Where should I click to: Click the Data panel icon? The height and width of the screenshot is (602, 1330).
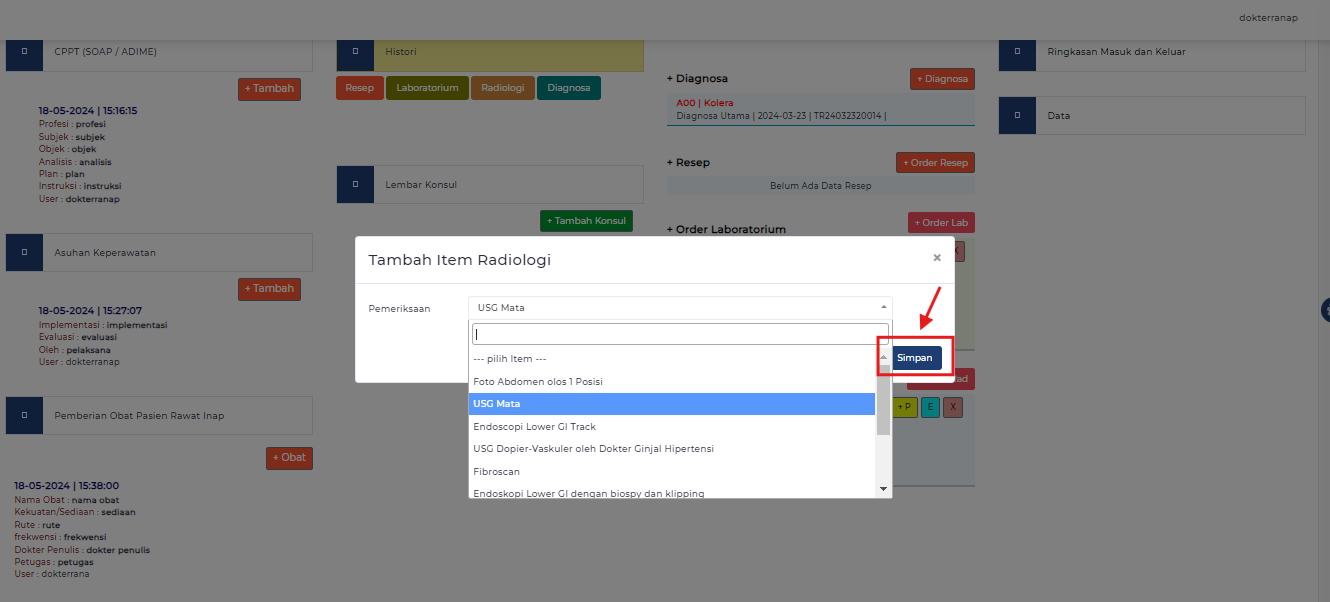pos(1017,116)
